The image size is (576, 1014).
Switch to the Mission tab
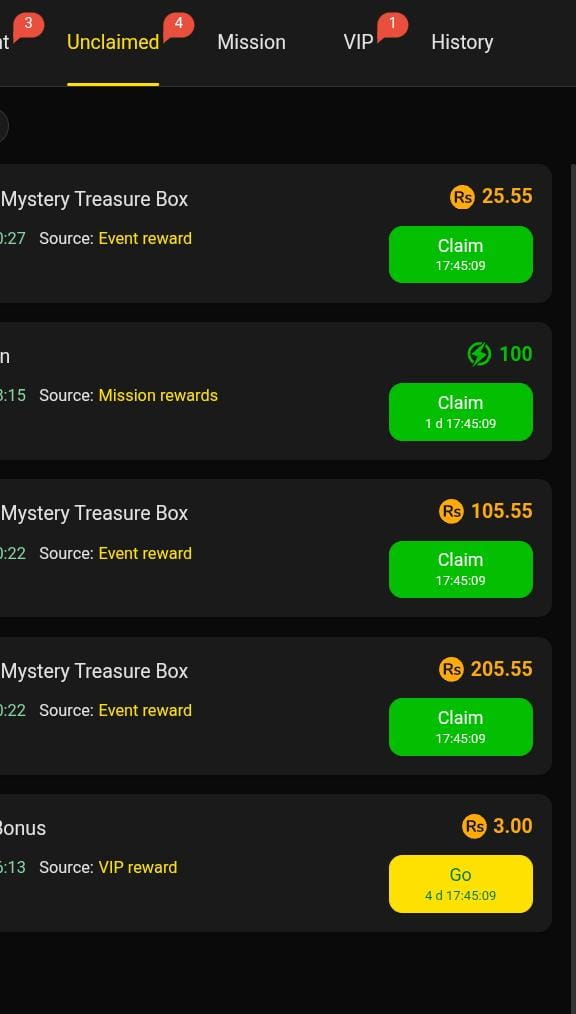(251, 43)
